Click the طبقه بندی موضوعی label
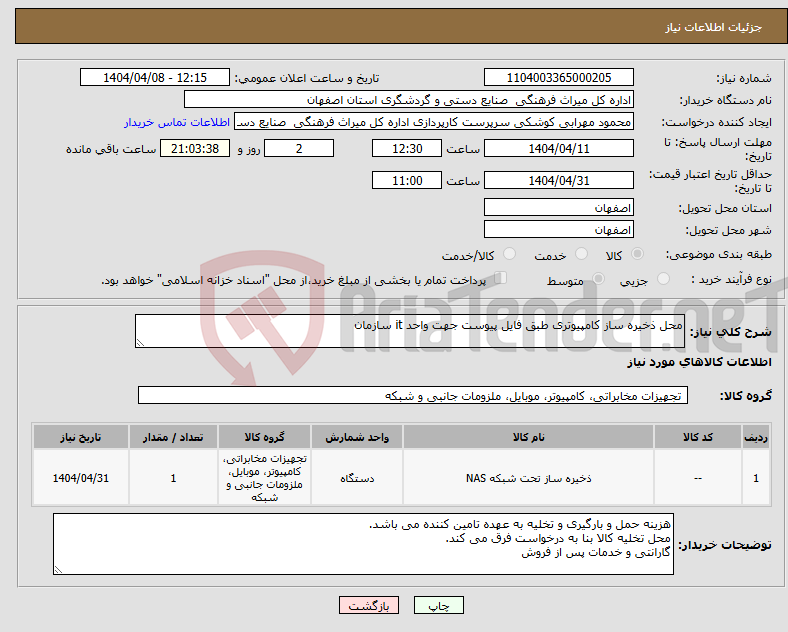The height and width of the screenshot is (632, 788). 719,255
